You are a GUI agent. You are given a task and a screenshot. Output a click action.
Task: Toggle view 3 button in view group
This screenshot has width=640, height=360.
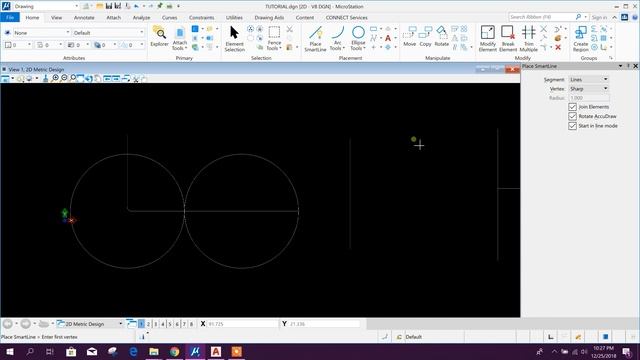156,324
